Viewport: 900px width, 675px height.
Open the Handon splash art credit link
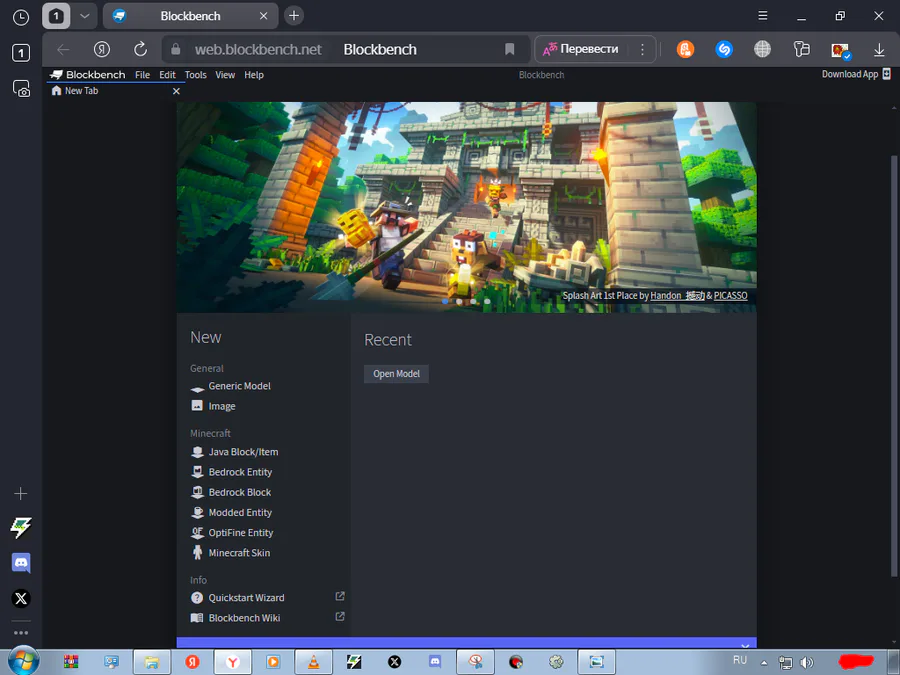[677, 296]
